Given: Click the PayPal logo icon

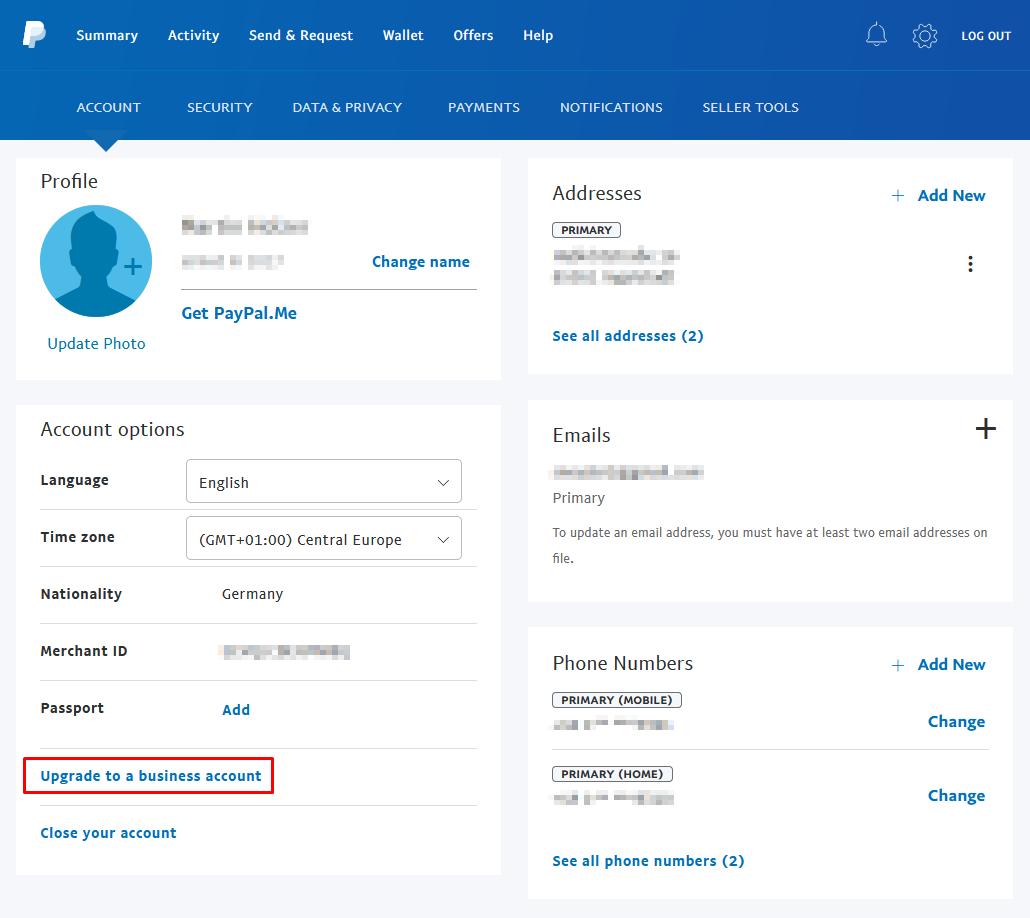Looking at the screenshot, I should pyautogui.click(x=34, y=34).
